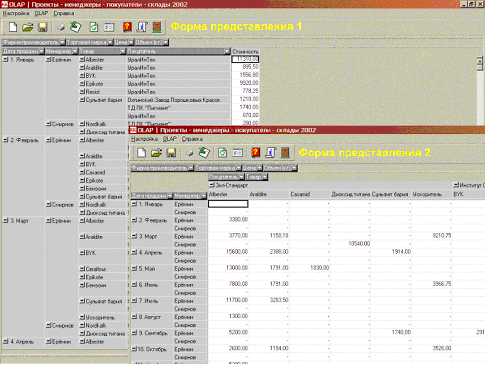Click scroll-up arrow of Form 1 scrollbar

(x=480, y=60)
